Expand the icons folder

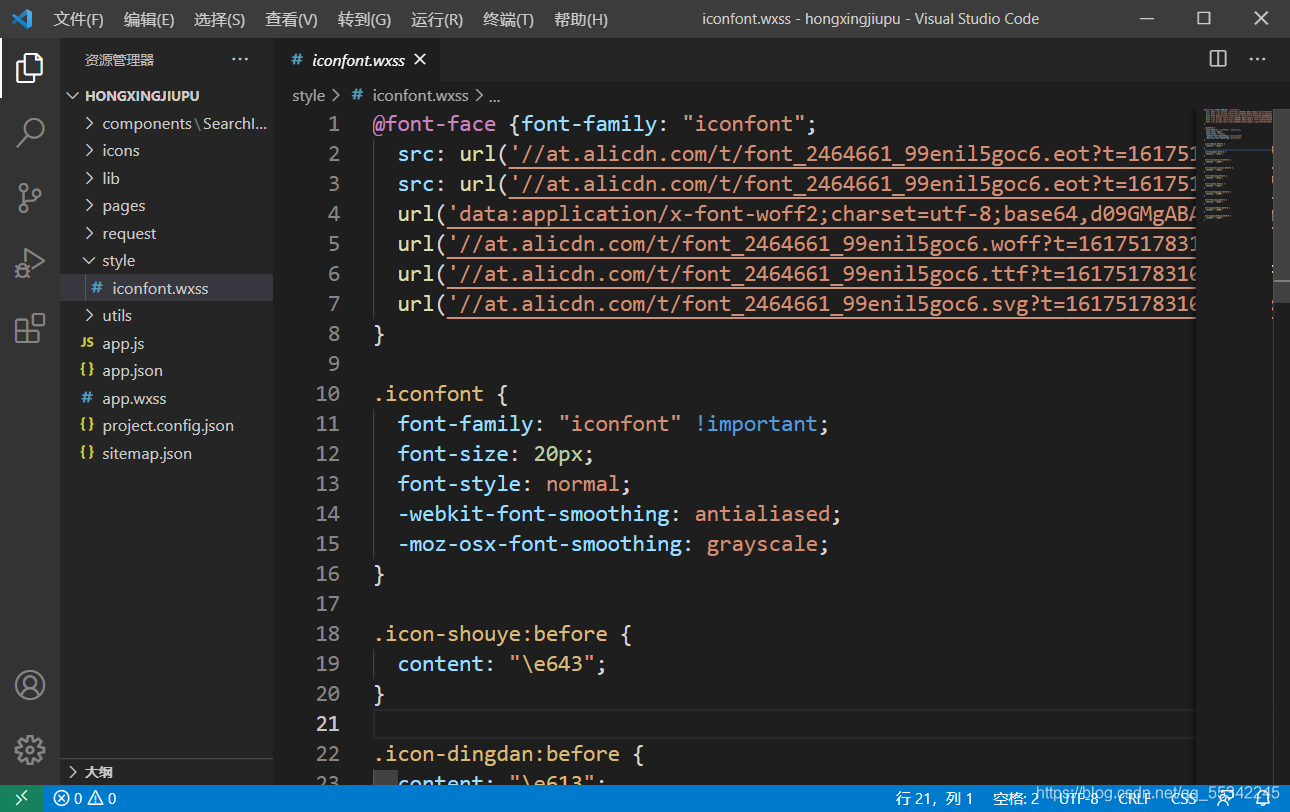click(166, 151)
